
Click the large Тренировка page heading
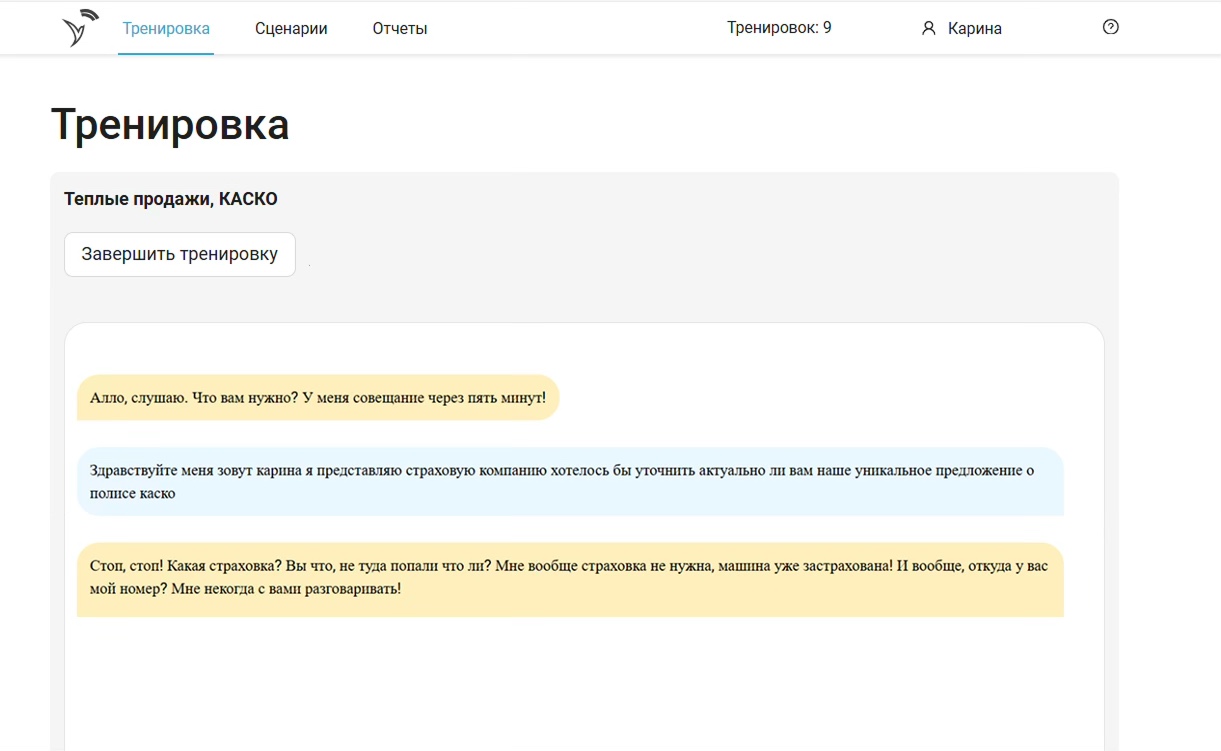tap(170, 125)
